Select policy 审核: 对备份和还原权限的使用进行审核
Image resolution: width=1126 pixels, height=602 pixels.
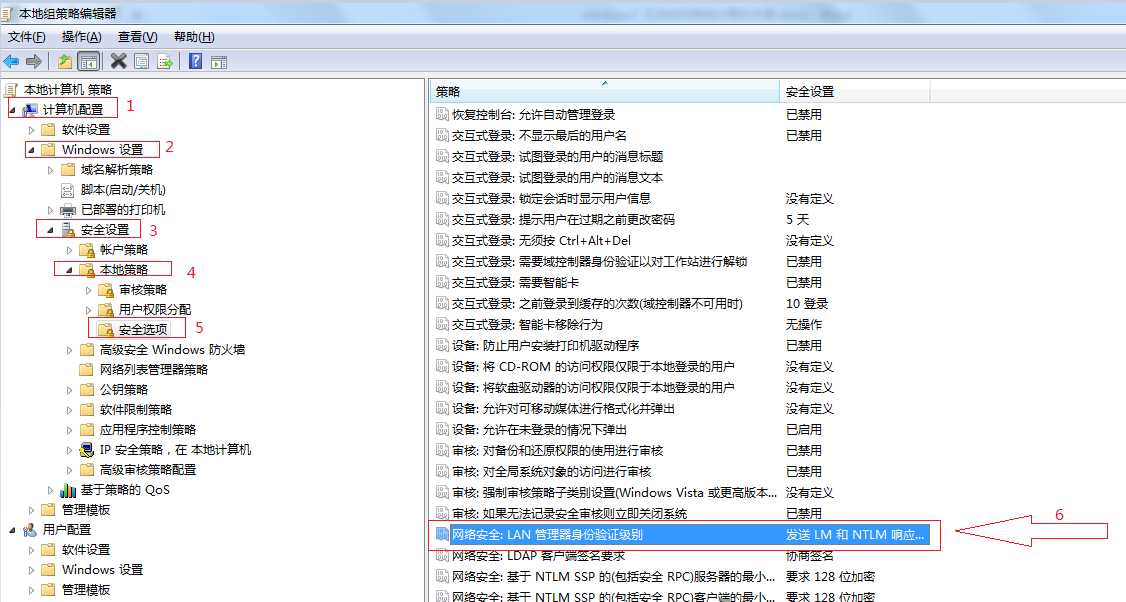point(557,450)
